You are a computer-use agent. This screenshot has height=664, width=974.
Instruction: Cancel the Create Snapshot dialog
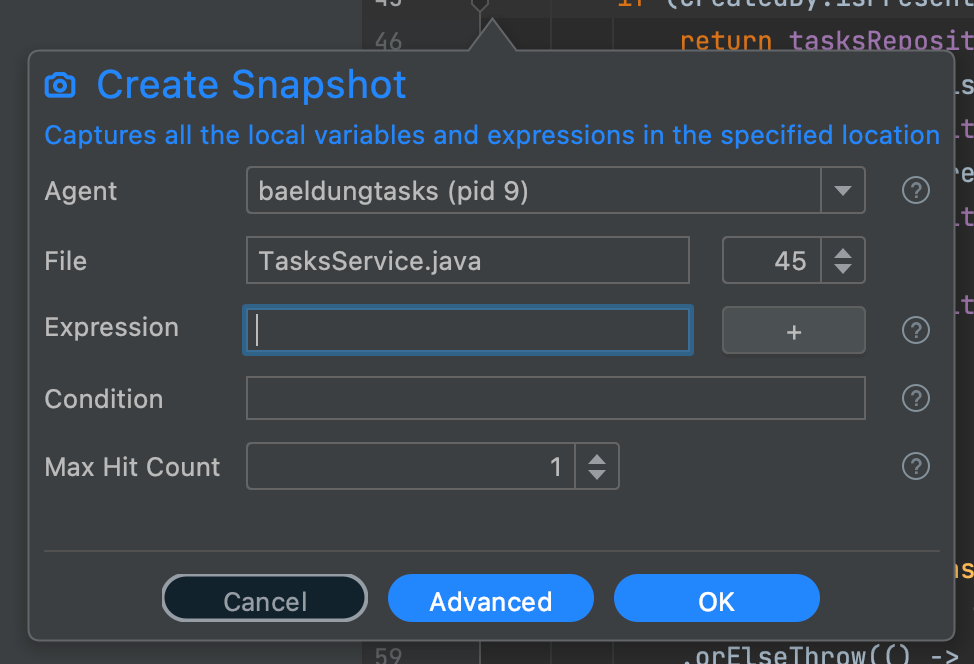click(265, 599)
